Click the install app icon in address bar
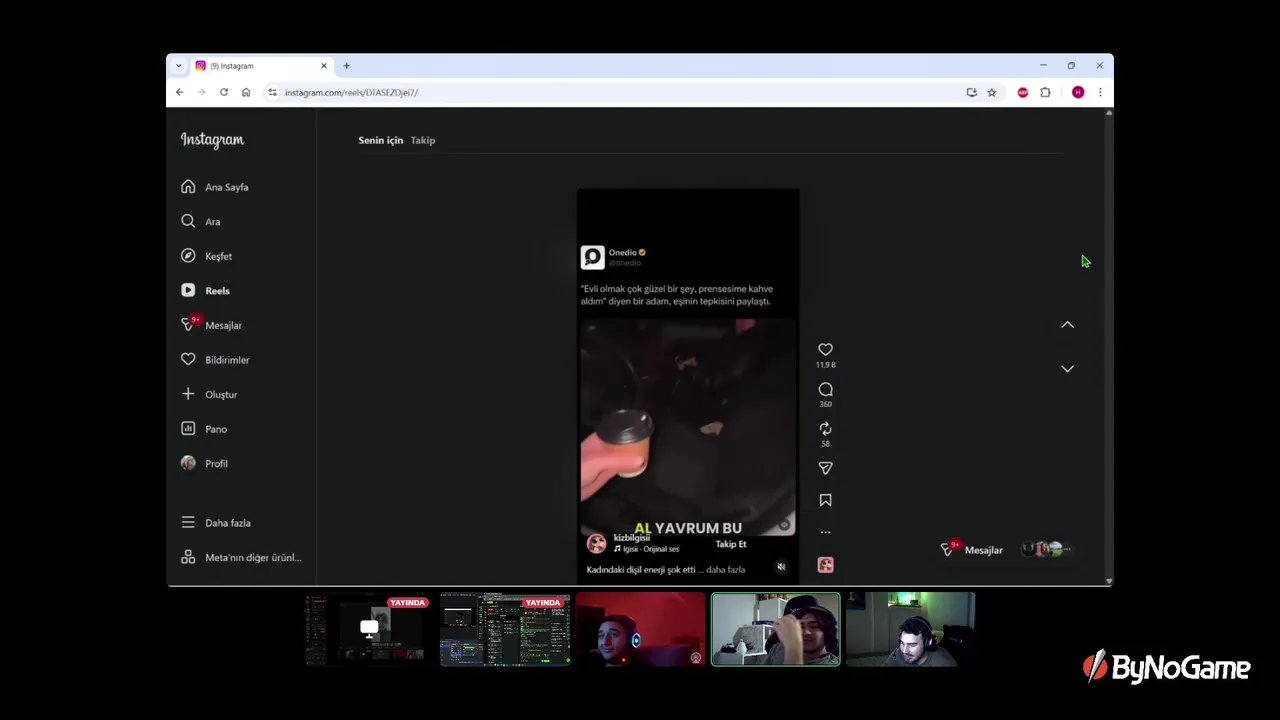1280x720 pixels. coord(971,92)
